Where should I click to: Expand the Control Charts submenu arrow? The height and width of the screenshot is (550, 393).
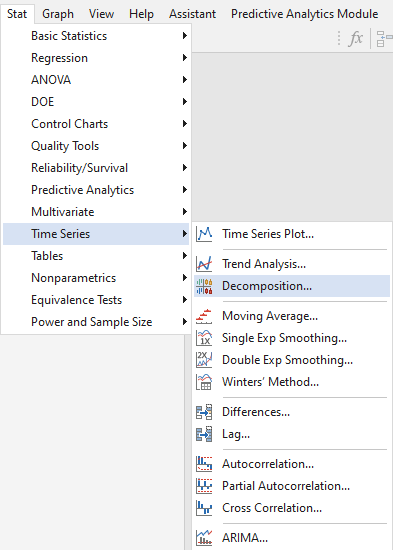[185, 124]
